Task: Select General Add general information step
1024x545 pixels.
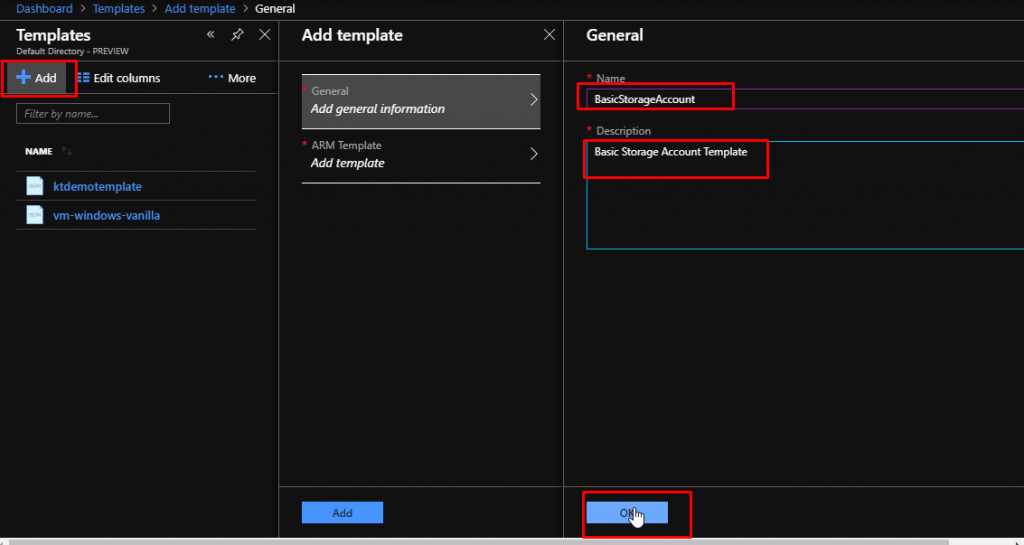Action: tap(421, 101)
